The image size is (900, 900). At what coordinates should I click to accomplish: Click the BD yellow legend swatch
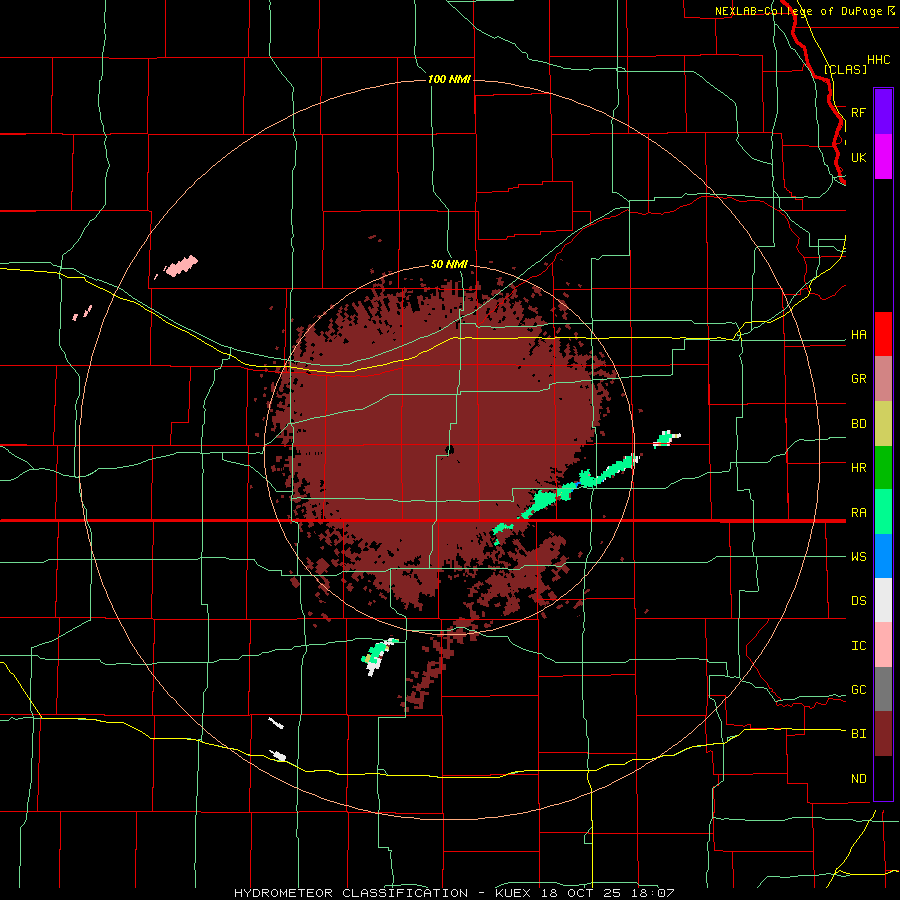click(883, 424)
